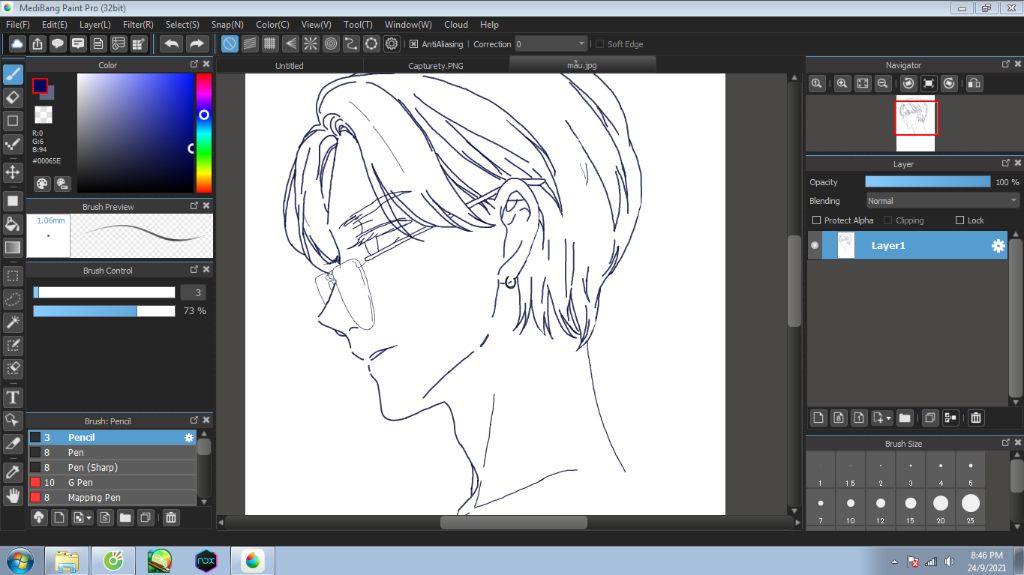1024x575 pixels.
Task: Delete layer with trash icon in Layer panel
Action: 976,418
